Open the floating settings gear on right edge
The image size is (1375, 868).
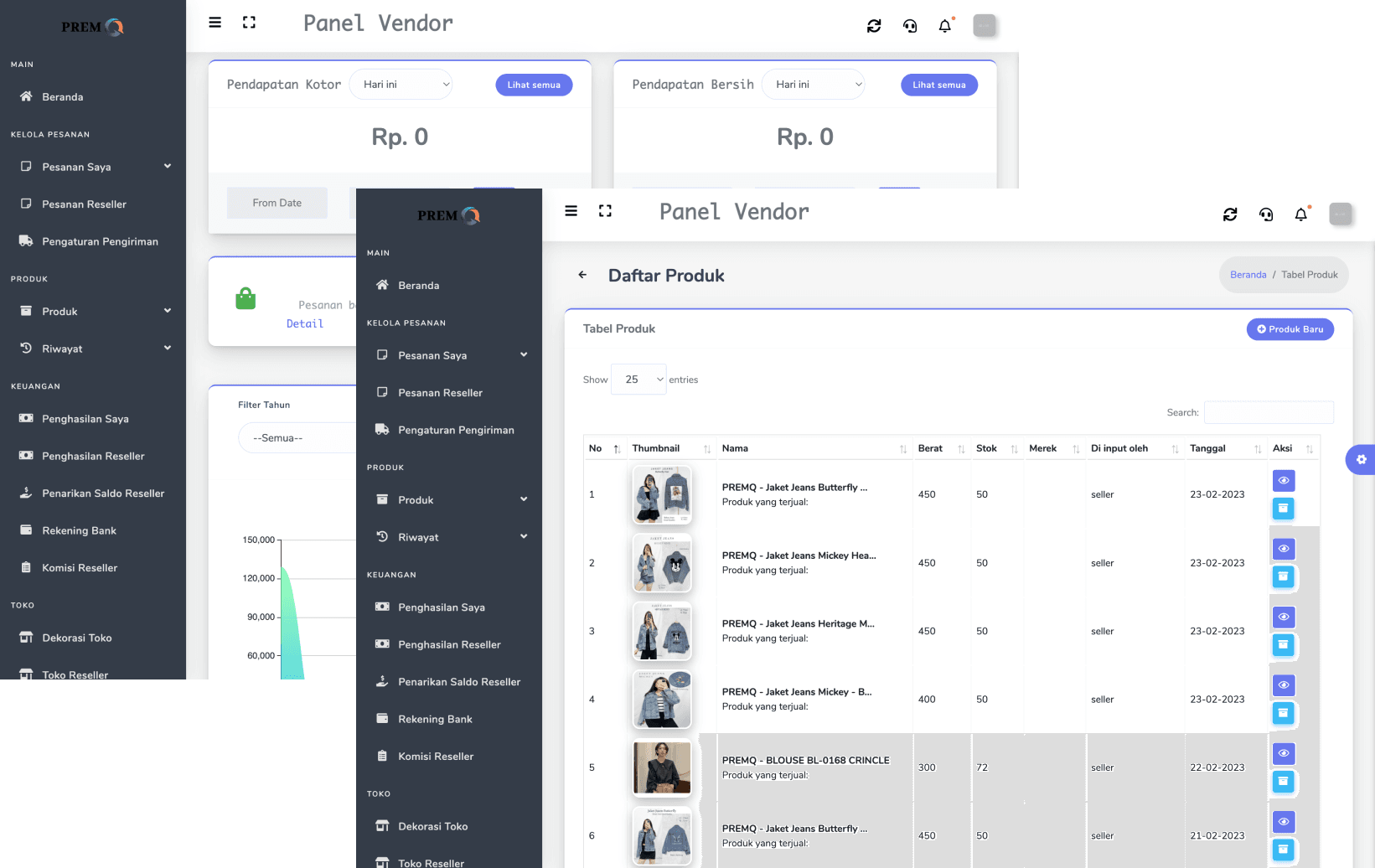[x=1361, y=459]
